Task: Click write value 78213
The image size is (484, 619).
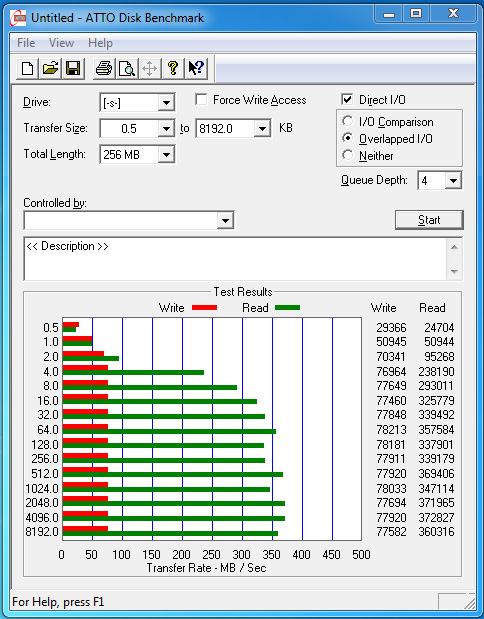Action: pyautogui.click(x=391, y=430)
